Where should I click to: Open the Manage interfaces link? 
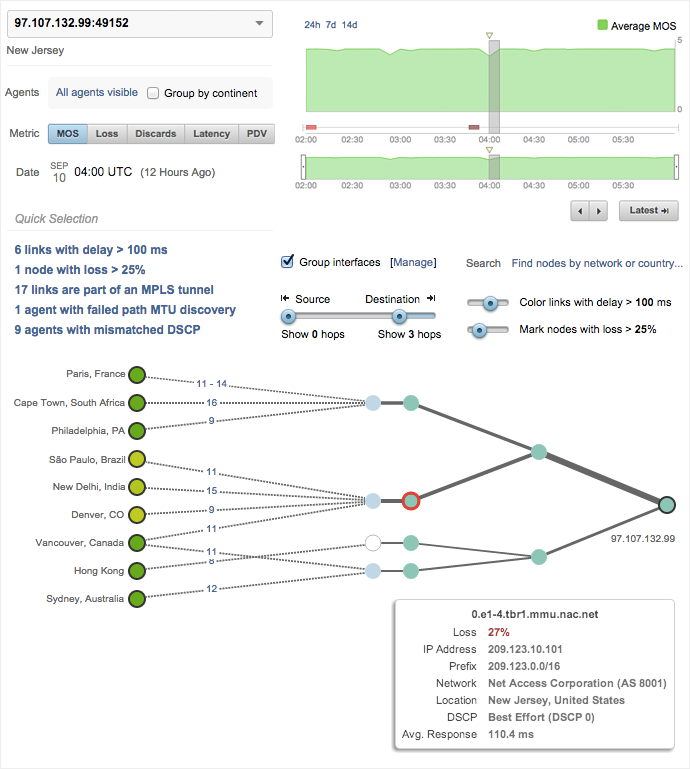[413, 263]
